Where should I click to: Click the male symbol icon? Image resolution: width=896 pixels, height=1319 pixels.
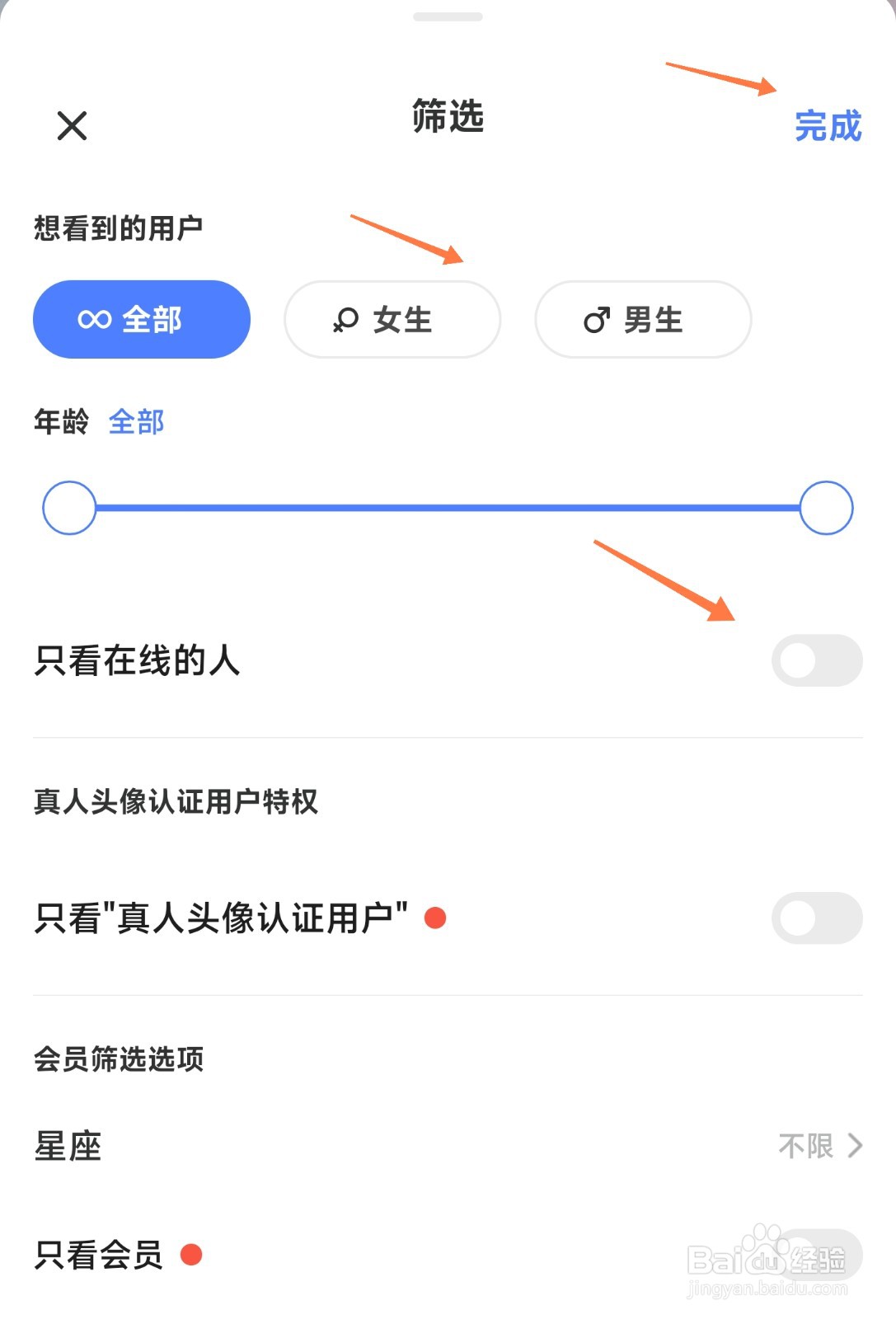pyautogui.click(x=597, y=320)
